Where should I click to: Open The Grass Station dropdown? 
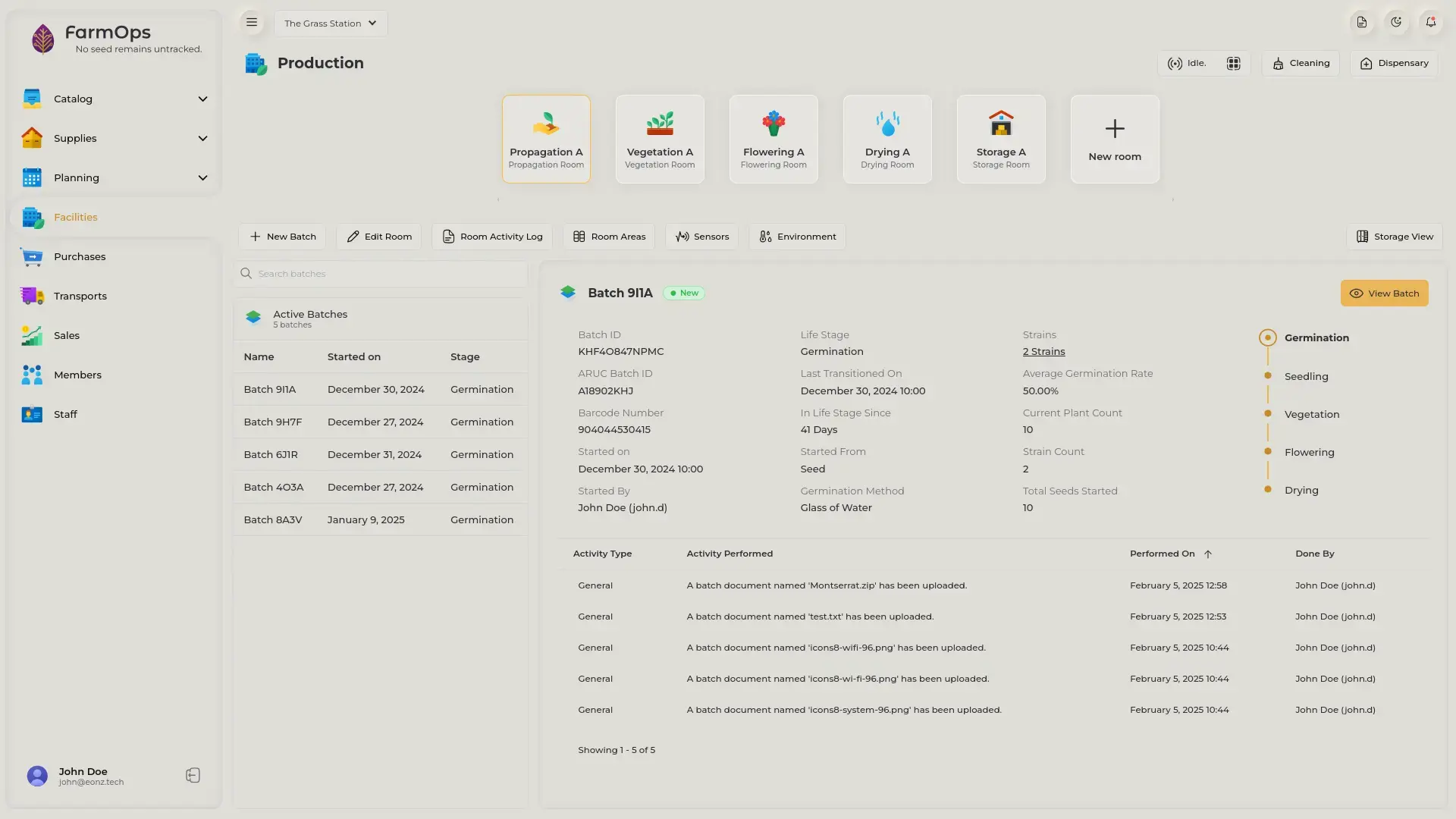pos(331,24)
